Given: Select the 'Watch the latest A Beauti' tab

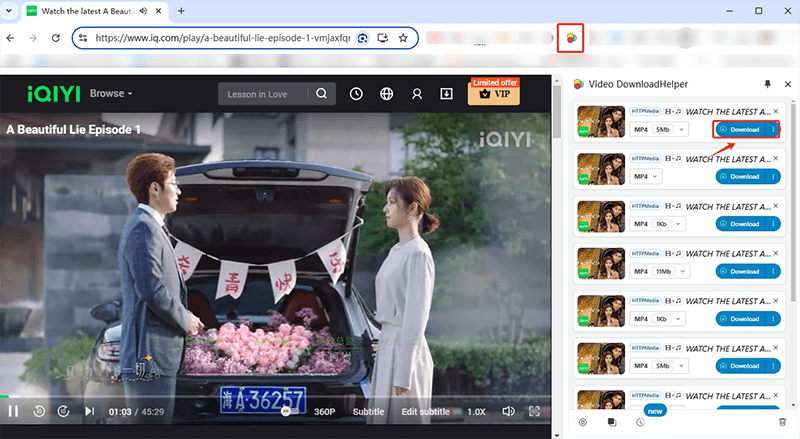Looking at the screenshot, I should [95, 11].
